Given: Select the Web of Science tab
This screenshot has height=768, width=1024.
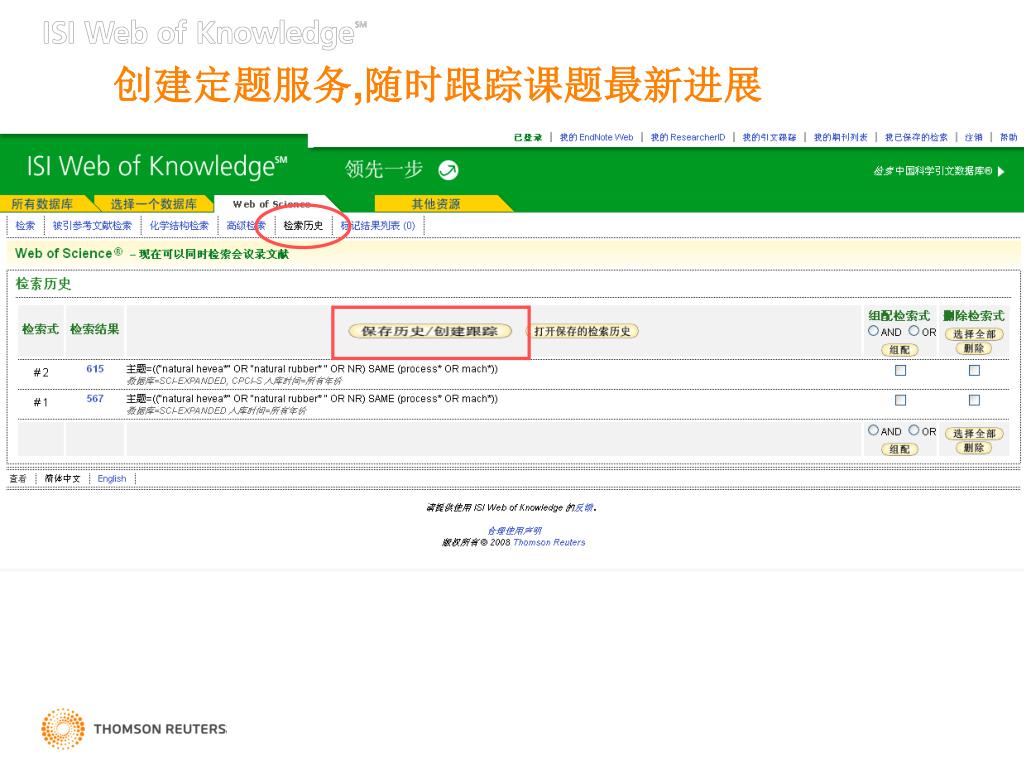Looking at the screenshot, I should coord(271,204).
